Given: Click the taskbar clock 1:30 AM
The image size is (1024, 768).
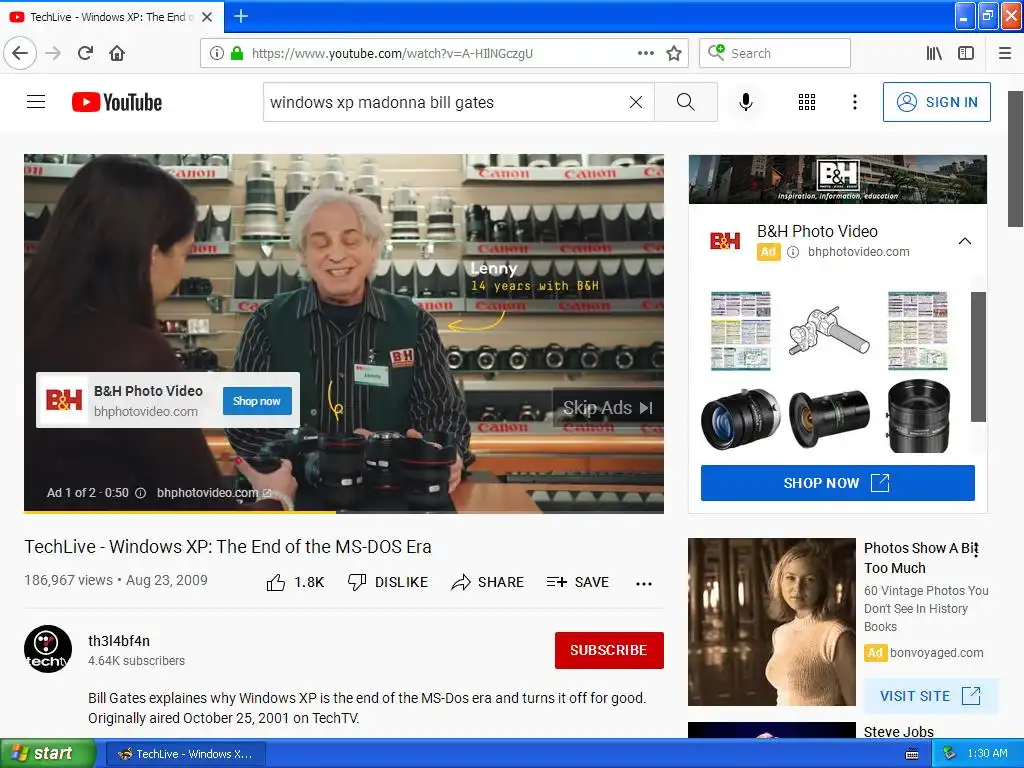Looking at the screenshot, I should coord(987,753).
